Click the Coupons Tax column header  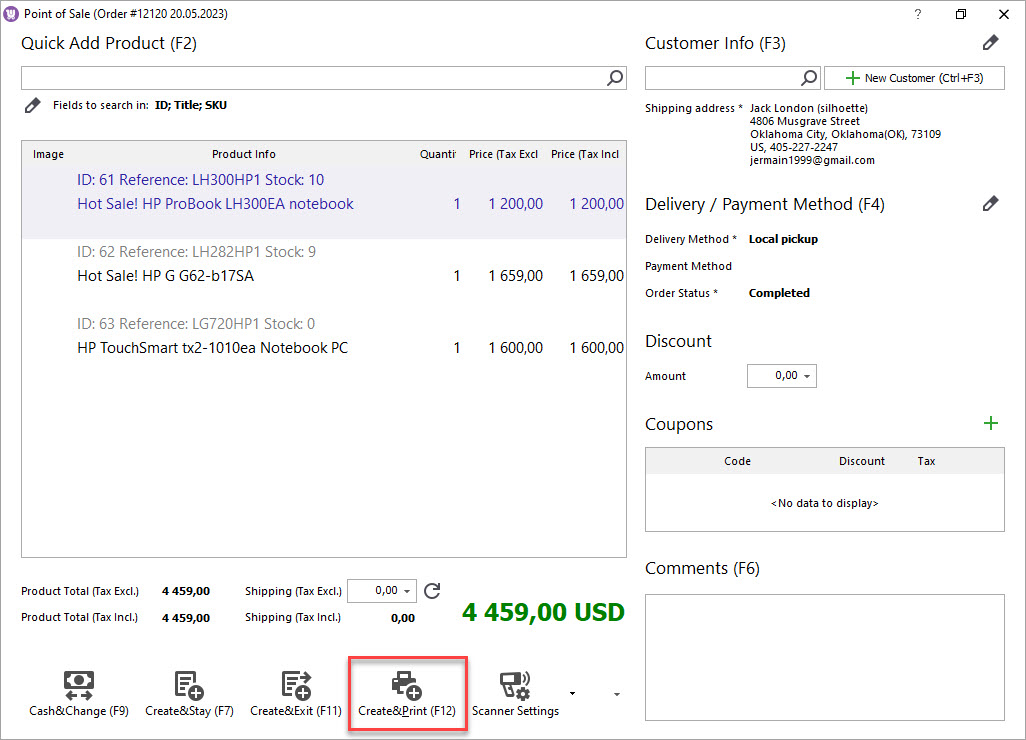click(x=926, y=461)
